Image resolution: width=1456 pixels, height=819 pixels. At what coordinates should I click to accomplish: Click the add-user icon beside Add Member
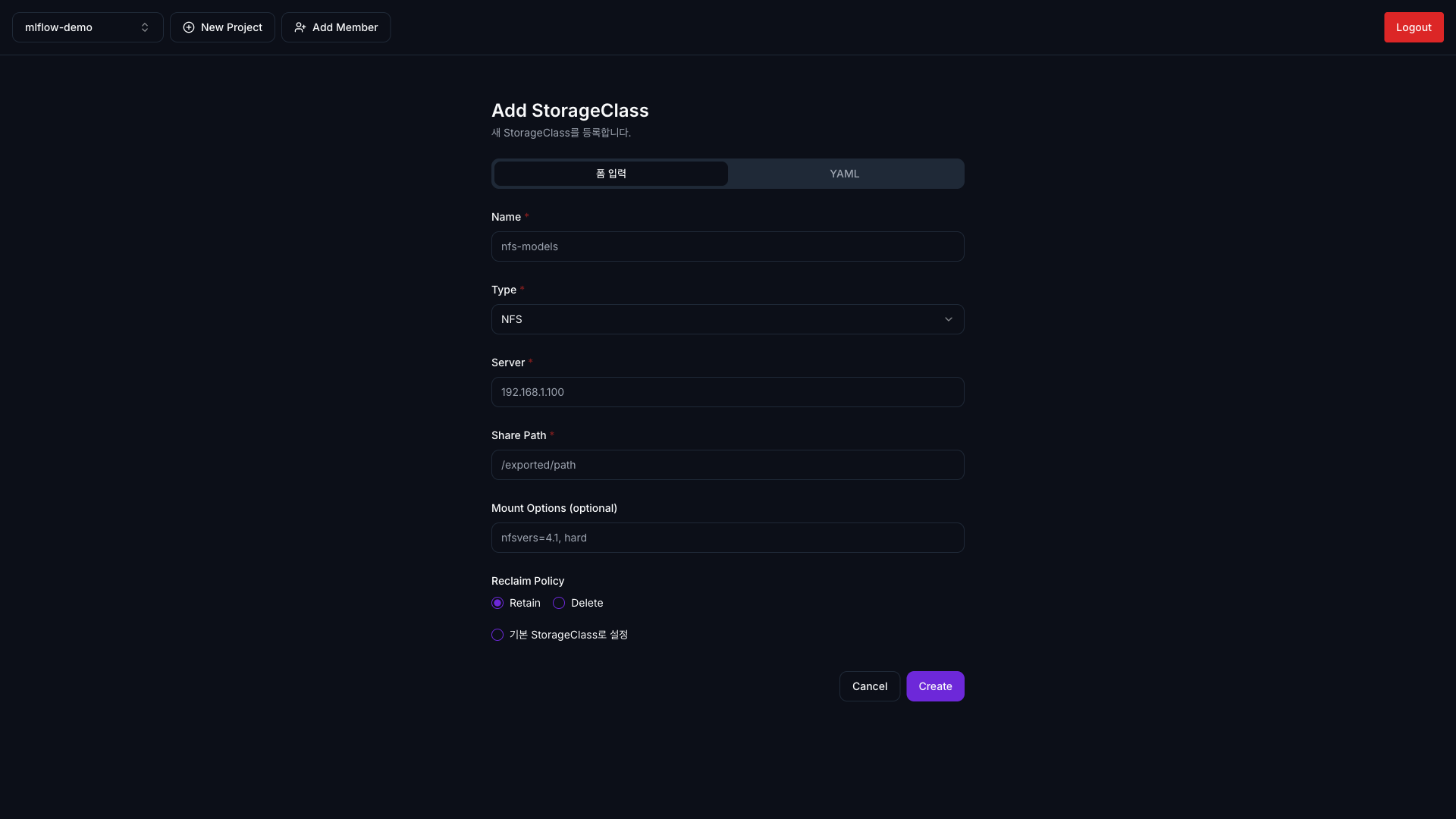pyautogui.click(x=300, y=27)
